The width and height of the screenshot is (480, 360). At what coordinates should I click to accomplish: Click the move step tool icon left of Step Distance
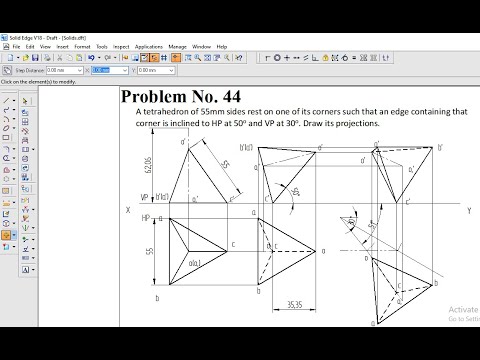(x=7, y=70)
